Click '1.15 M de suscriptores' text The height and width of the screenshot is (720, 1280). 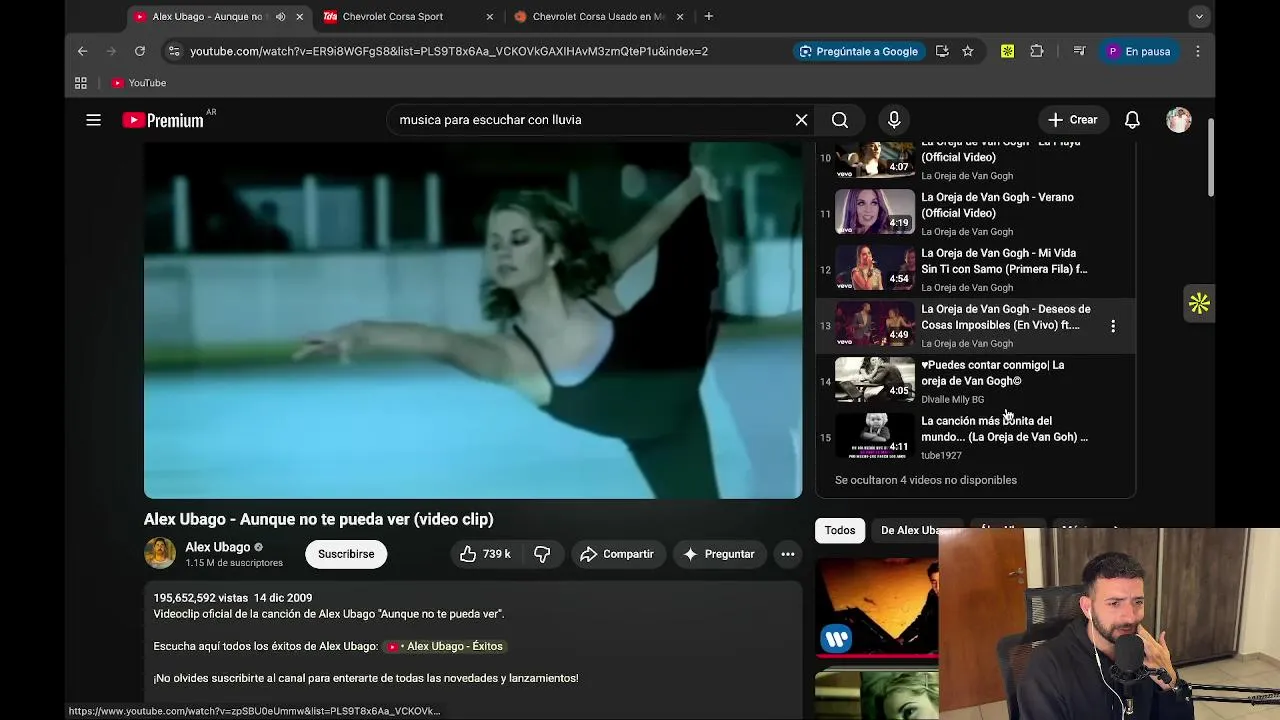(234, 563)
